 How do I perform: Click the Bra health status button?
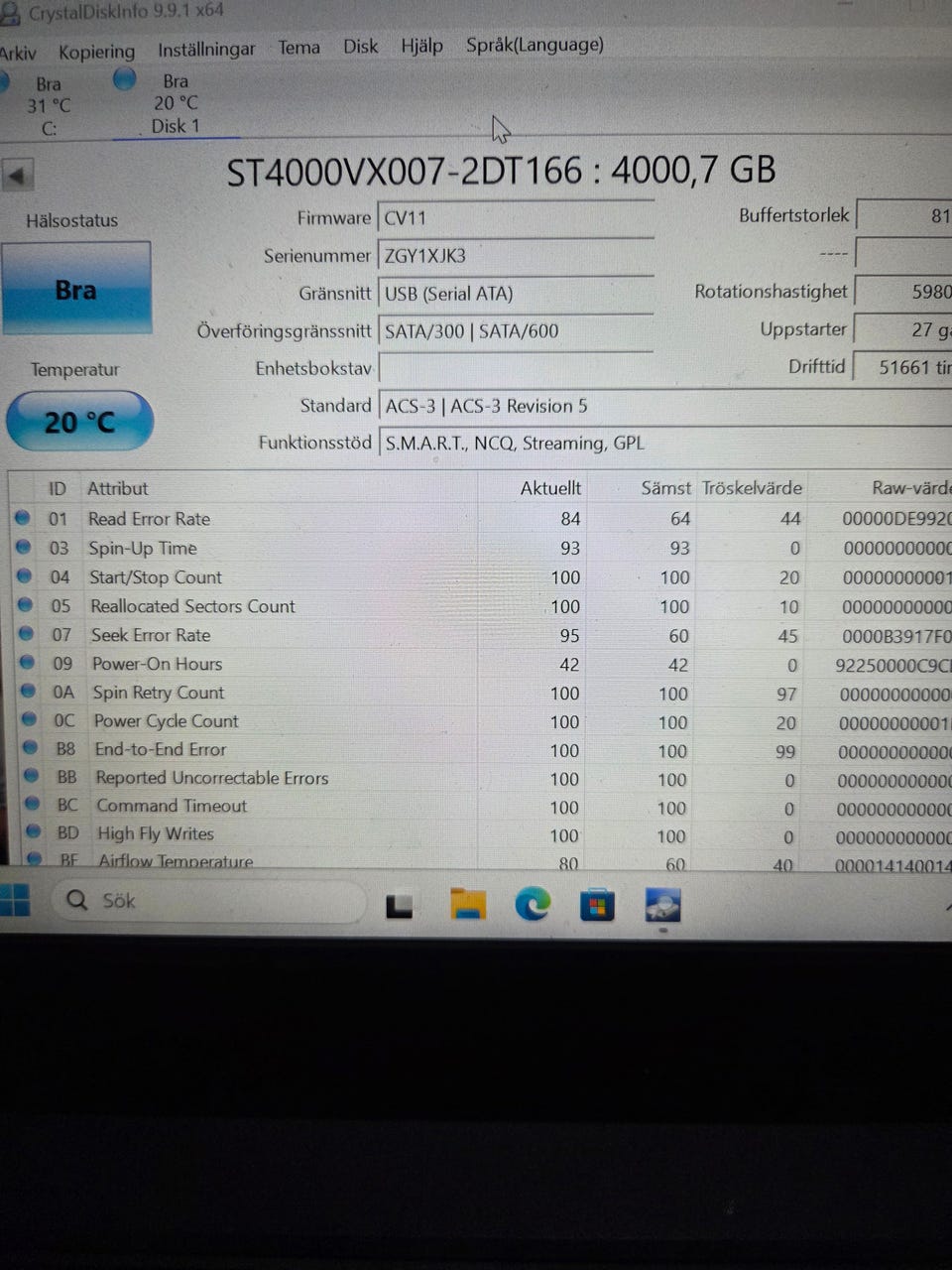coord(76,290)
